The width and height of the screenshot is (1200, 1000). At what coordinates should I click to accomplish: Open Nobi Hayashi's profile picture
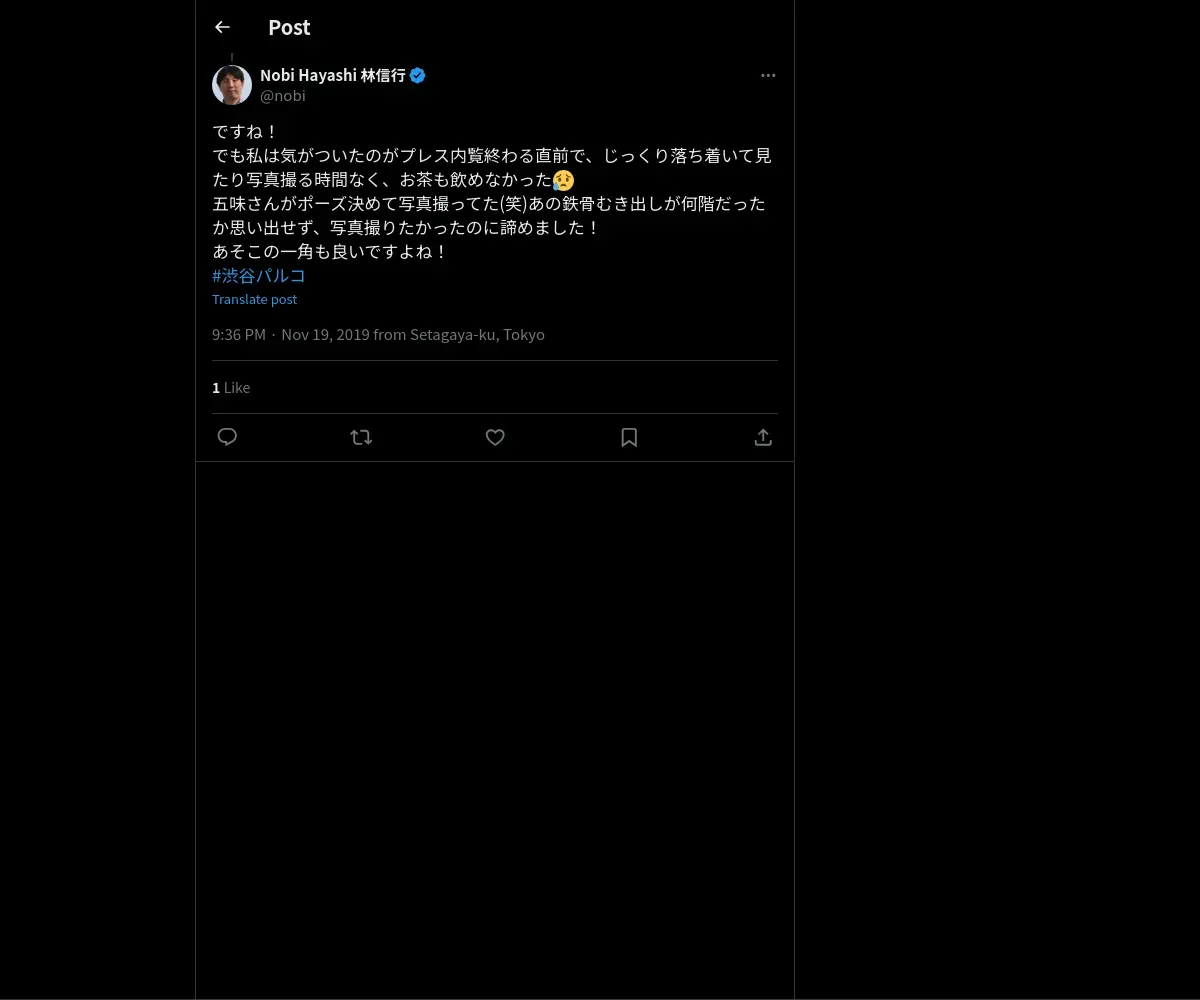click(232, 85)
